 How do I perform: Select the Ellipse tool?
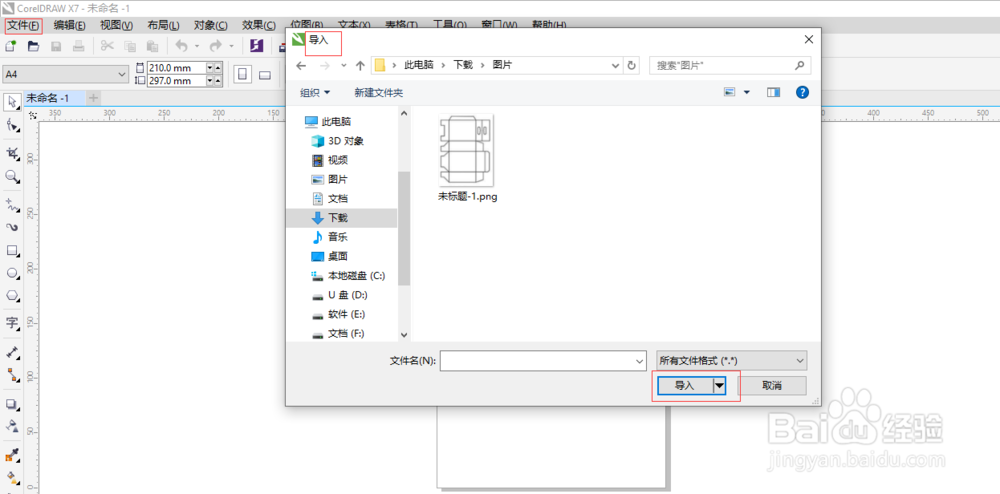pyautogui.click(x=11, y=273)
